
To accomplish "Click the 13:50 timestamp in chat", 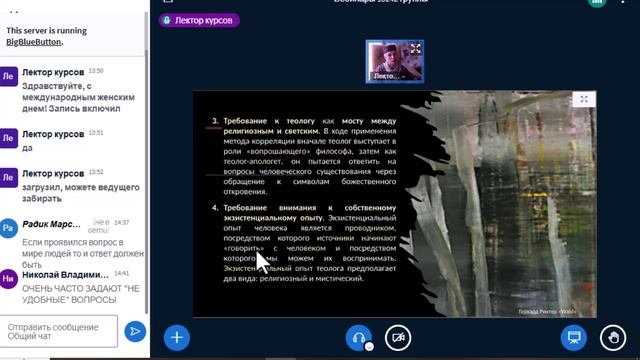I will coord(96,71).
